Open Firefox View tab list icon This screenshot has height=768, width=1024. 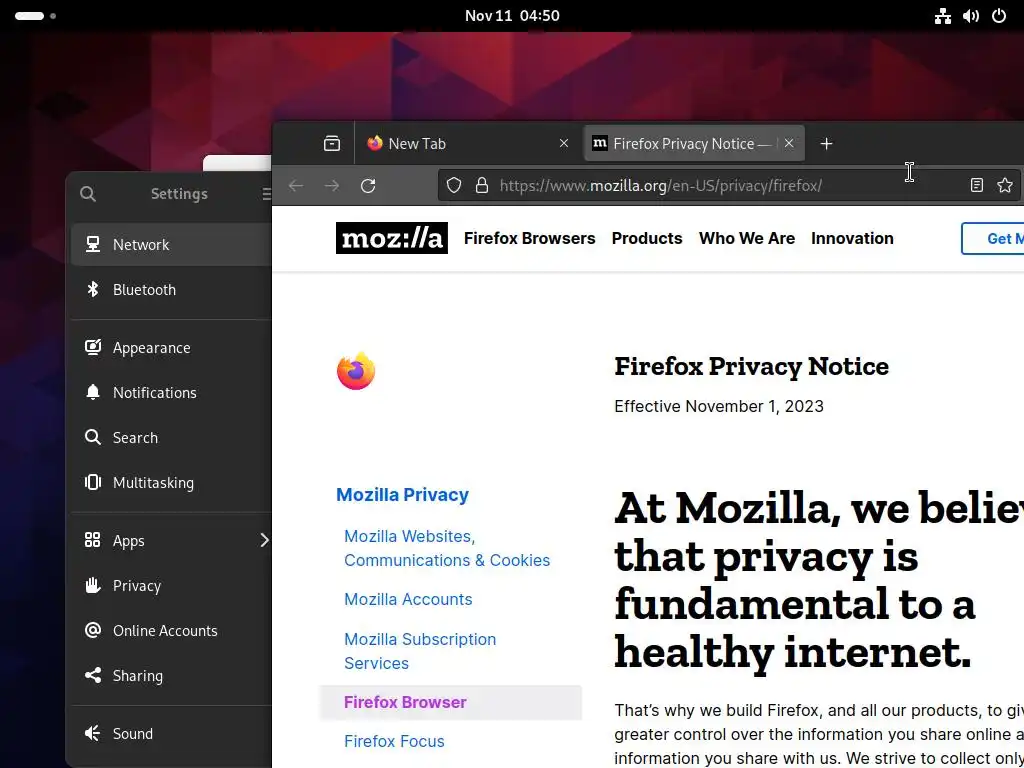tap(332, 144)
